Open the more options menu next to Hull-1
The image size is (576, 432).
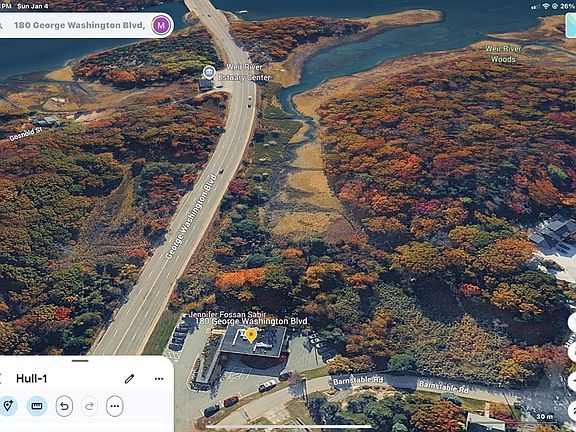pos(159,379)
